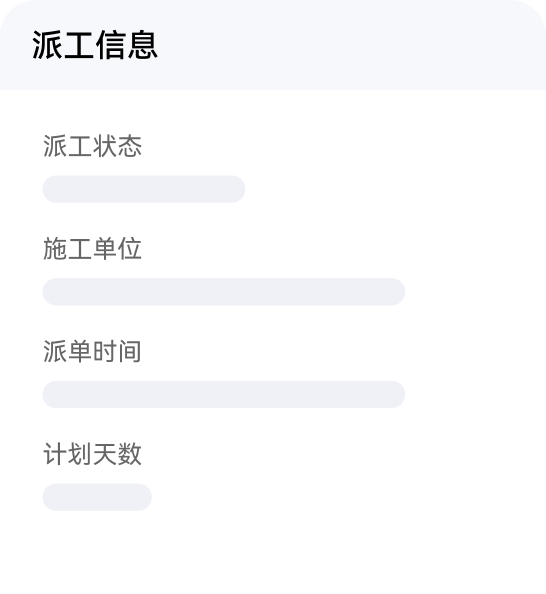Viewport: 546px width, 594px height.
Task: Open the dispatch status loading value
Action: click(x=144, y=189)
